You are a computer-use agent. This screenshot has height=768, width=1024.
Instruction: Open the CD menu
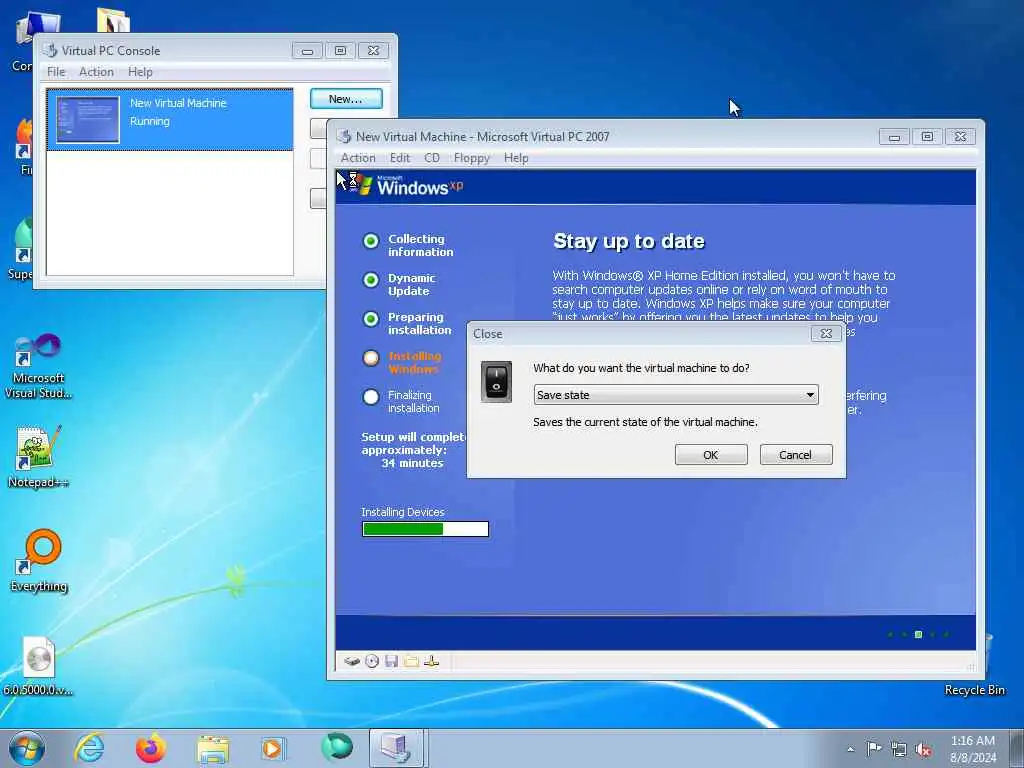click(432, 158)
